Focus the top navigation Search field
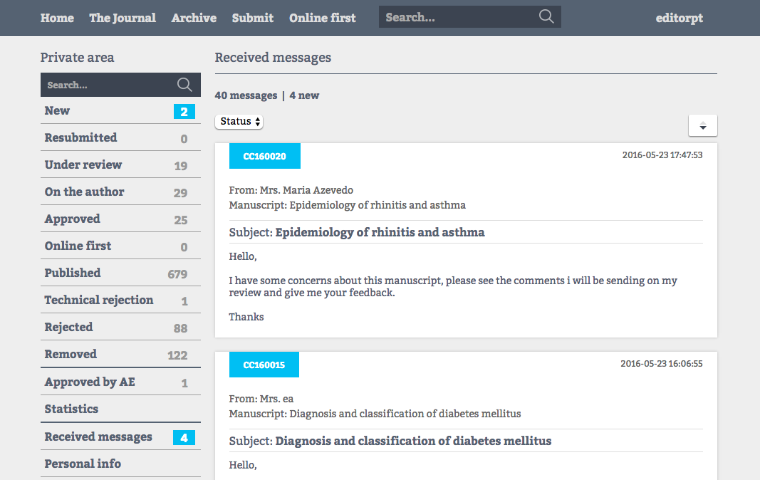Screen dimensions: 760x480 [458, 17]
